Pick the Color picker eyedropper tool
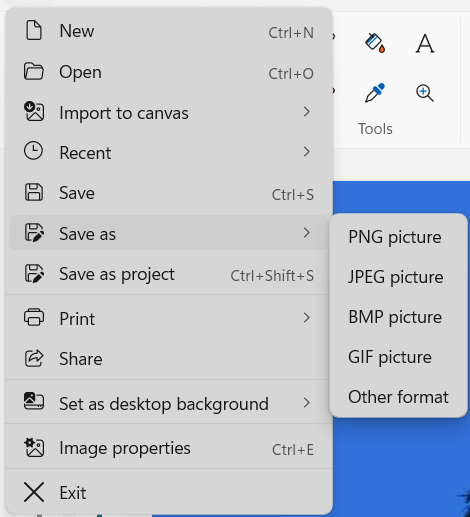Image resolution: width=470 pixels, height=517 pixels. click(x=375, y=93)
